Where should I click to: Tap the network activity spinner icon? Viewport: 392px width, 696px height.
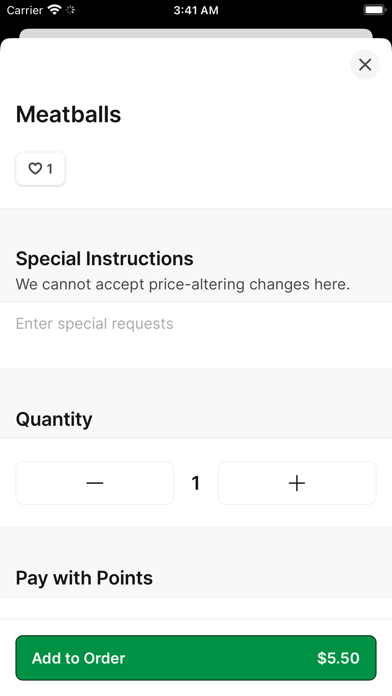70,10
